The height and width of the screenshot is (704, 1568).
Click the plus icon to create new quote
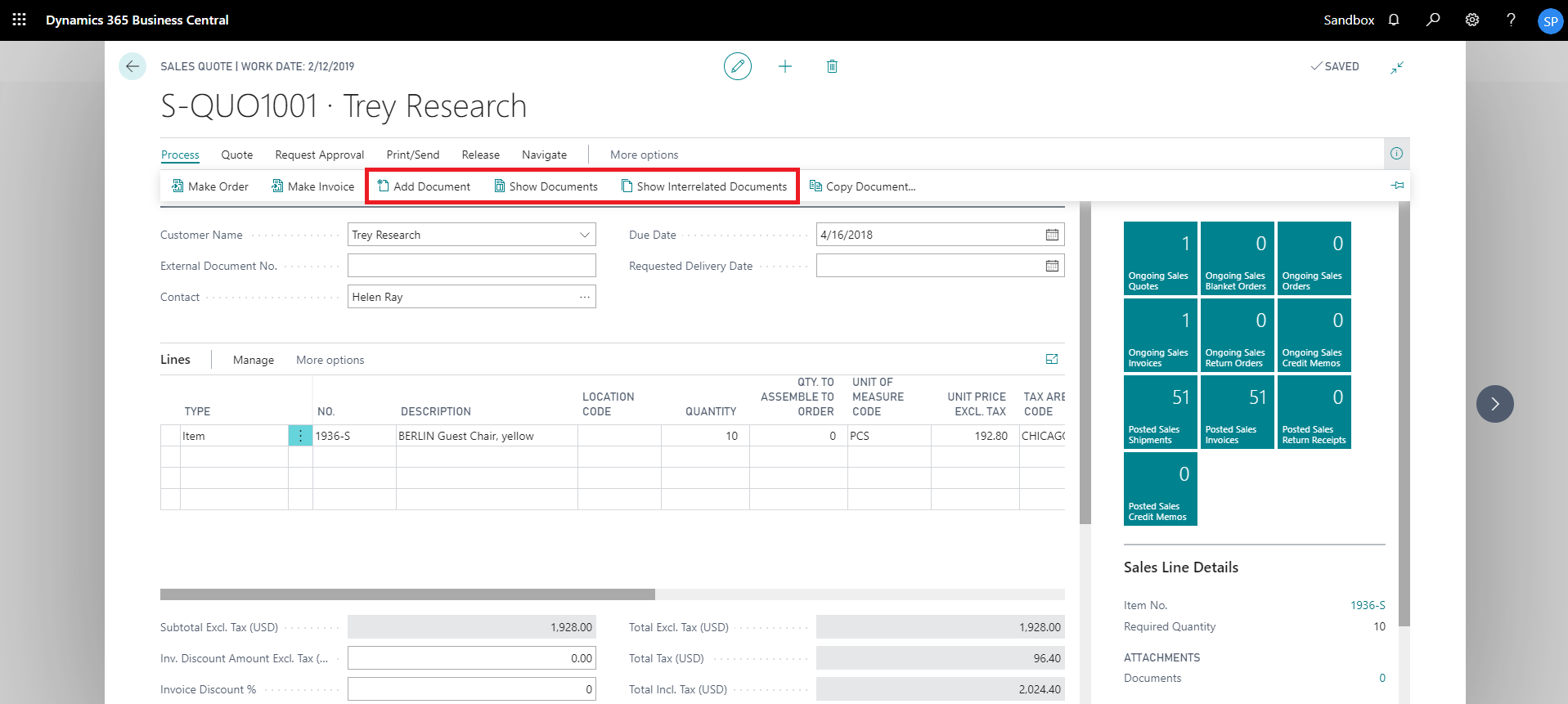pos(784,66)
